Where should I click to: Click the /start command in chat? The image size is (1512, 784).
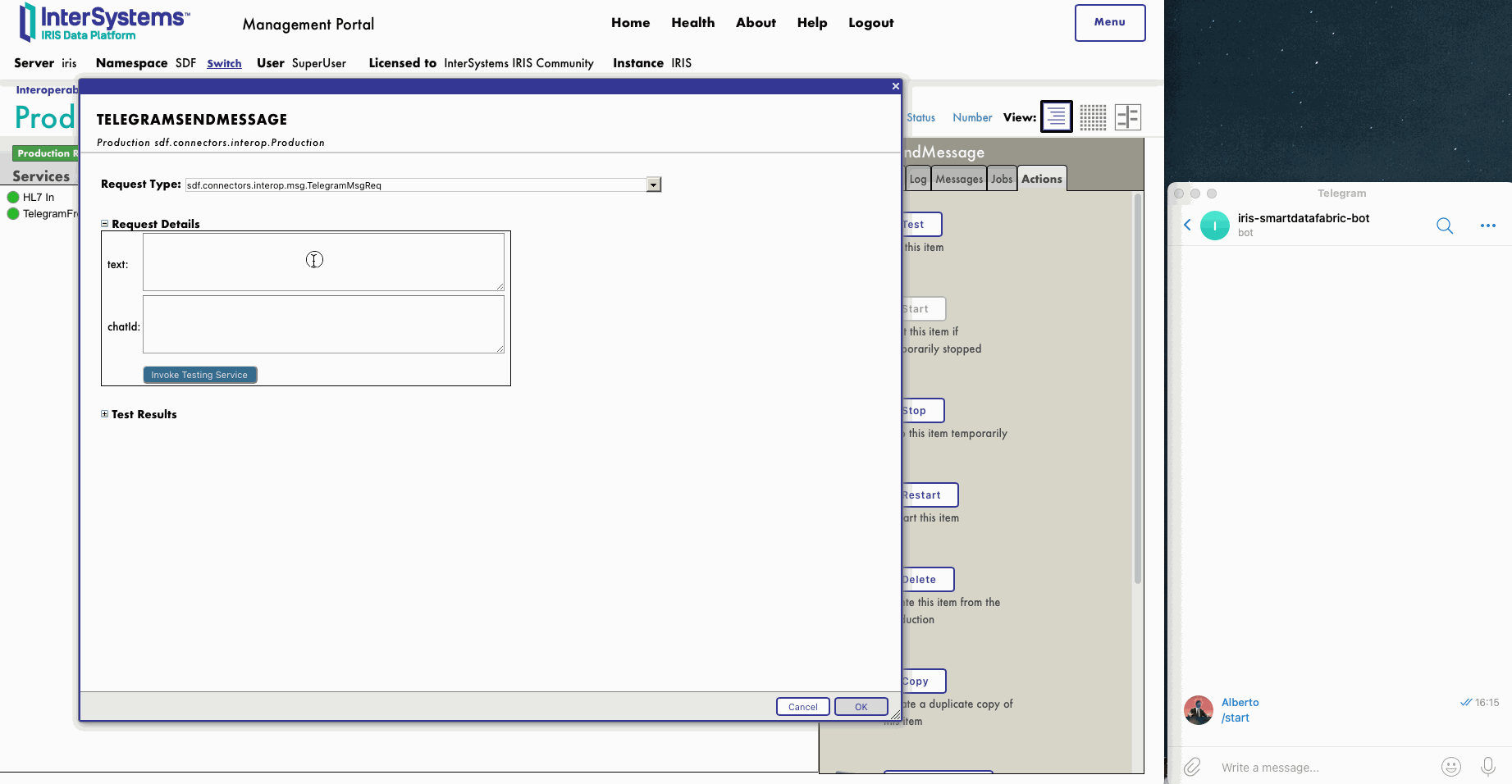point(1235,718)
